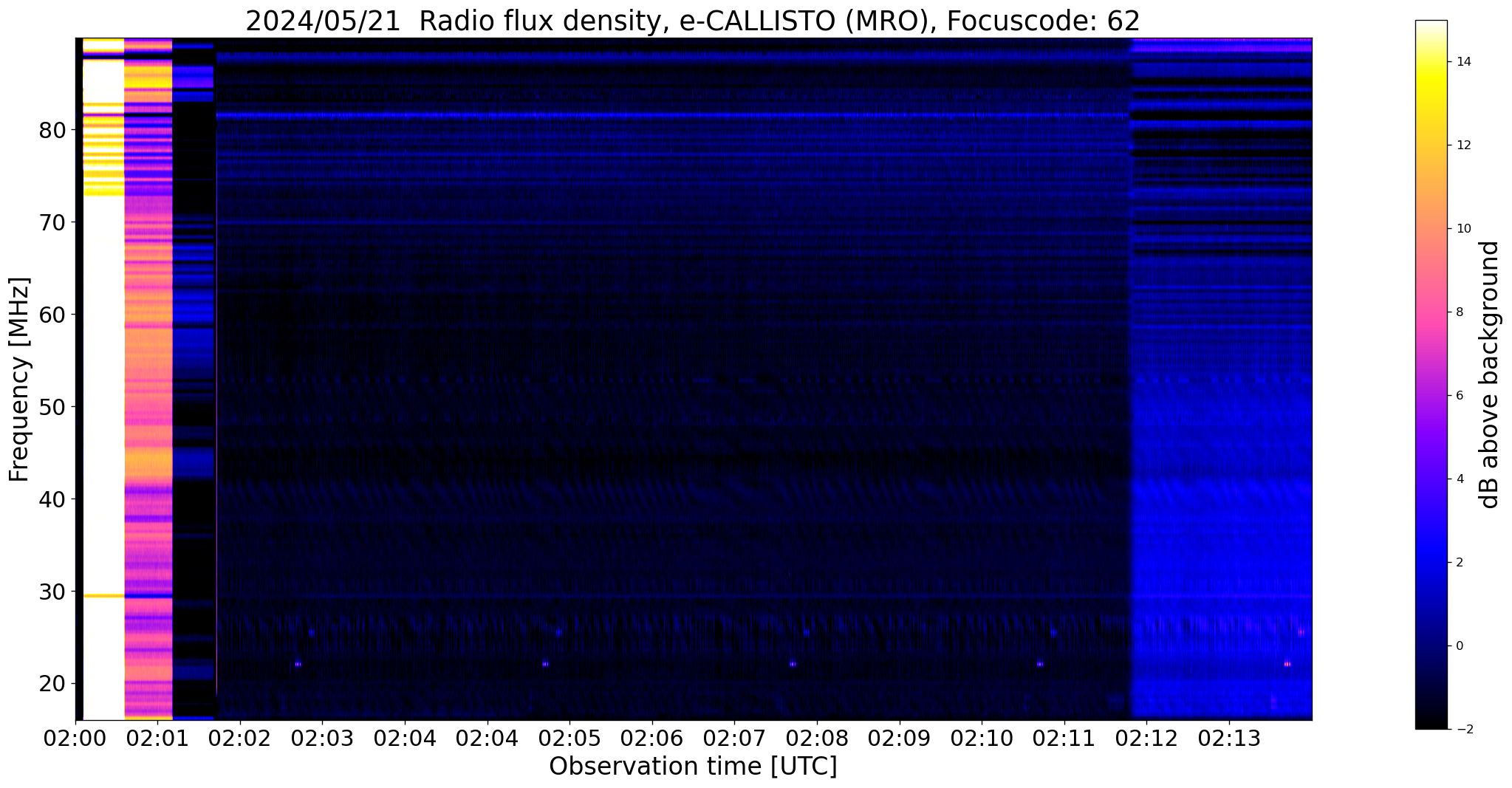Click the 30 tick on the frequency axis

[53, 592]
